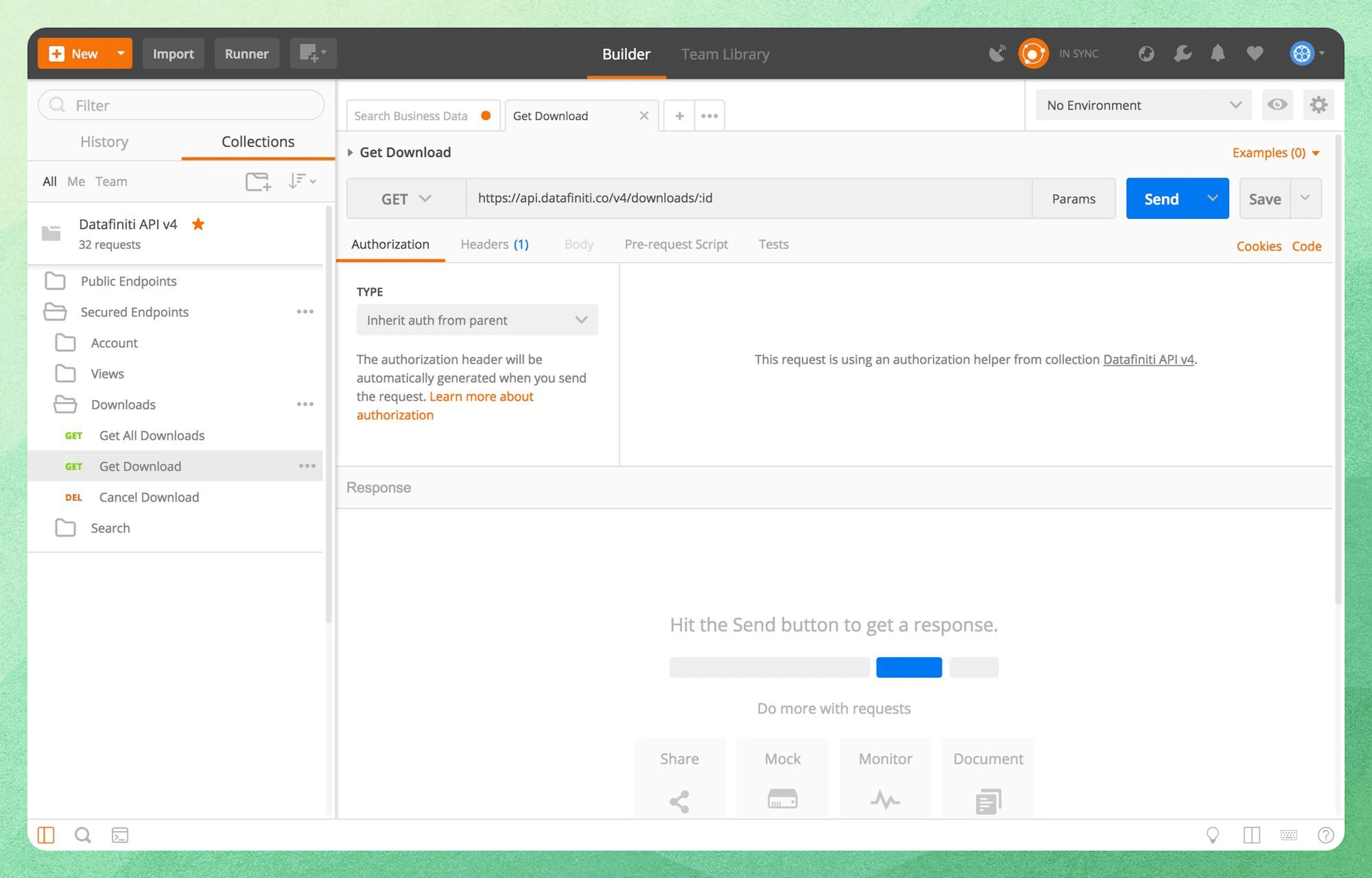Open the keyboard shortcuts icon in status bar
Screen dimensions: 1372x878
tap(1289, 835)
